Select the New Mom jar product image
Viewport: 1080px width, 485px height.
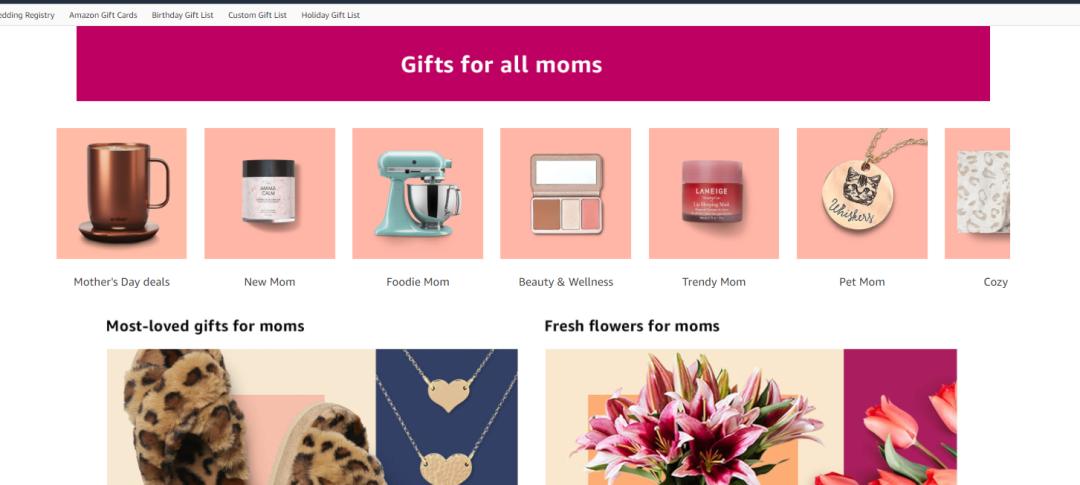pos(269,194)
